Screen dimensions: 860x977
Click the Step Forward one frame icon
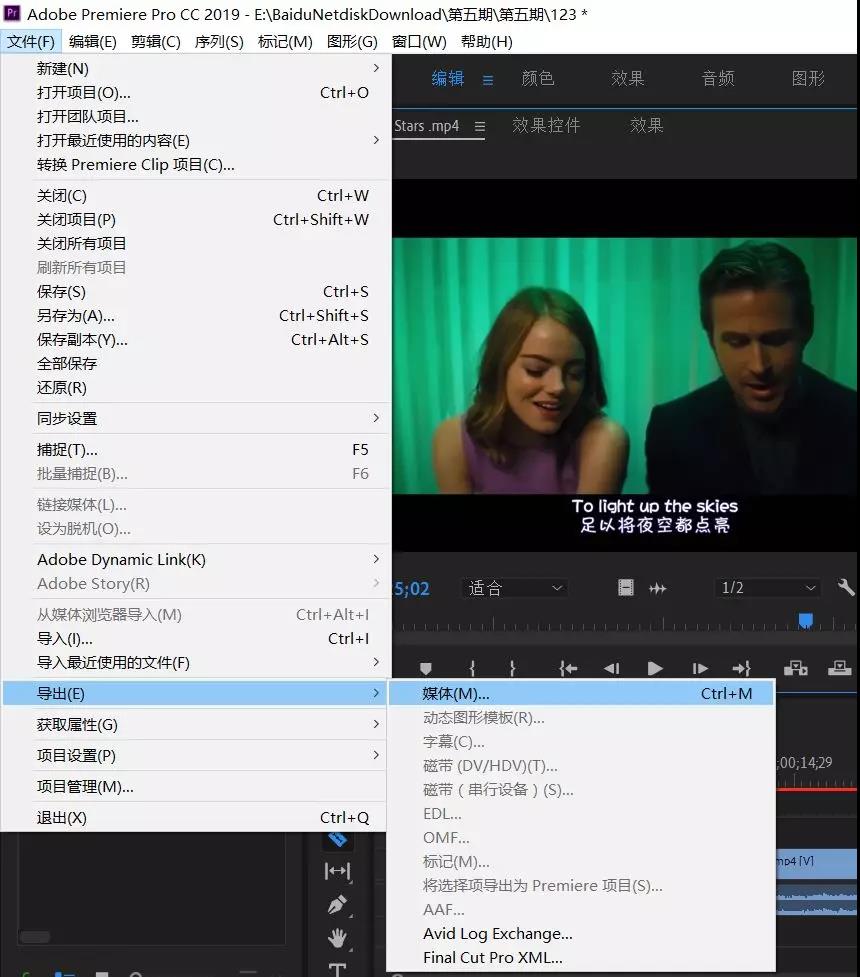(700, 669)
